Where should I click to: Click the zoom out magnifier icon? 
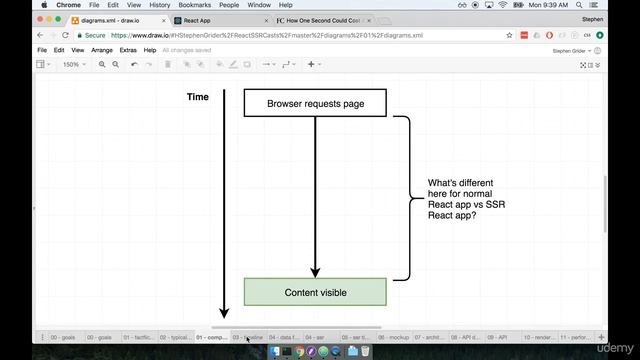[x=116, y=64]
